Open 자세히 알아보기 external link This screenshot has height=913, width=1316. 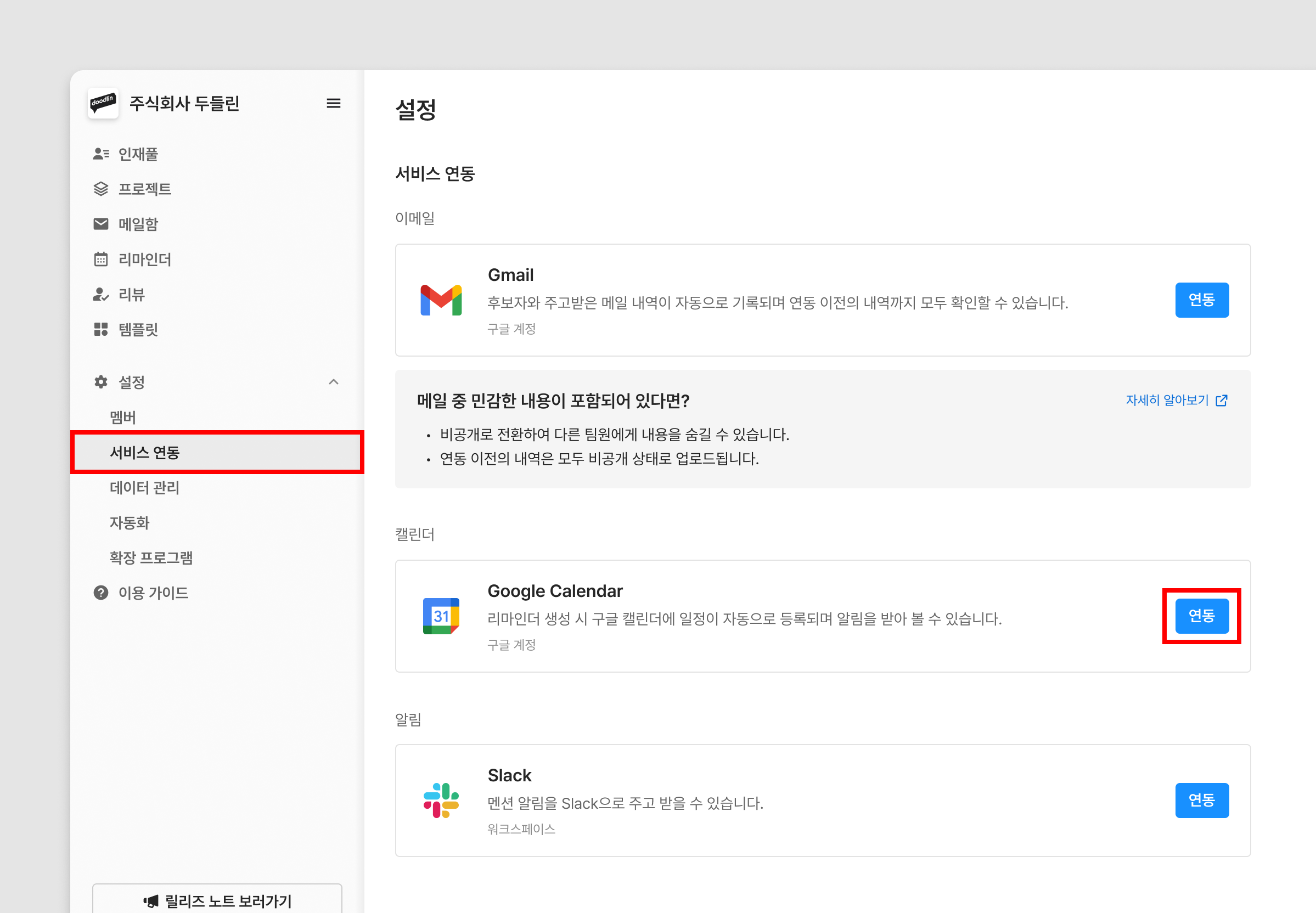point(1176,401)
